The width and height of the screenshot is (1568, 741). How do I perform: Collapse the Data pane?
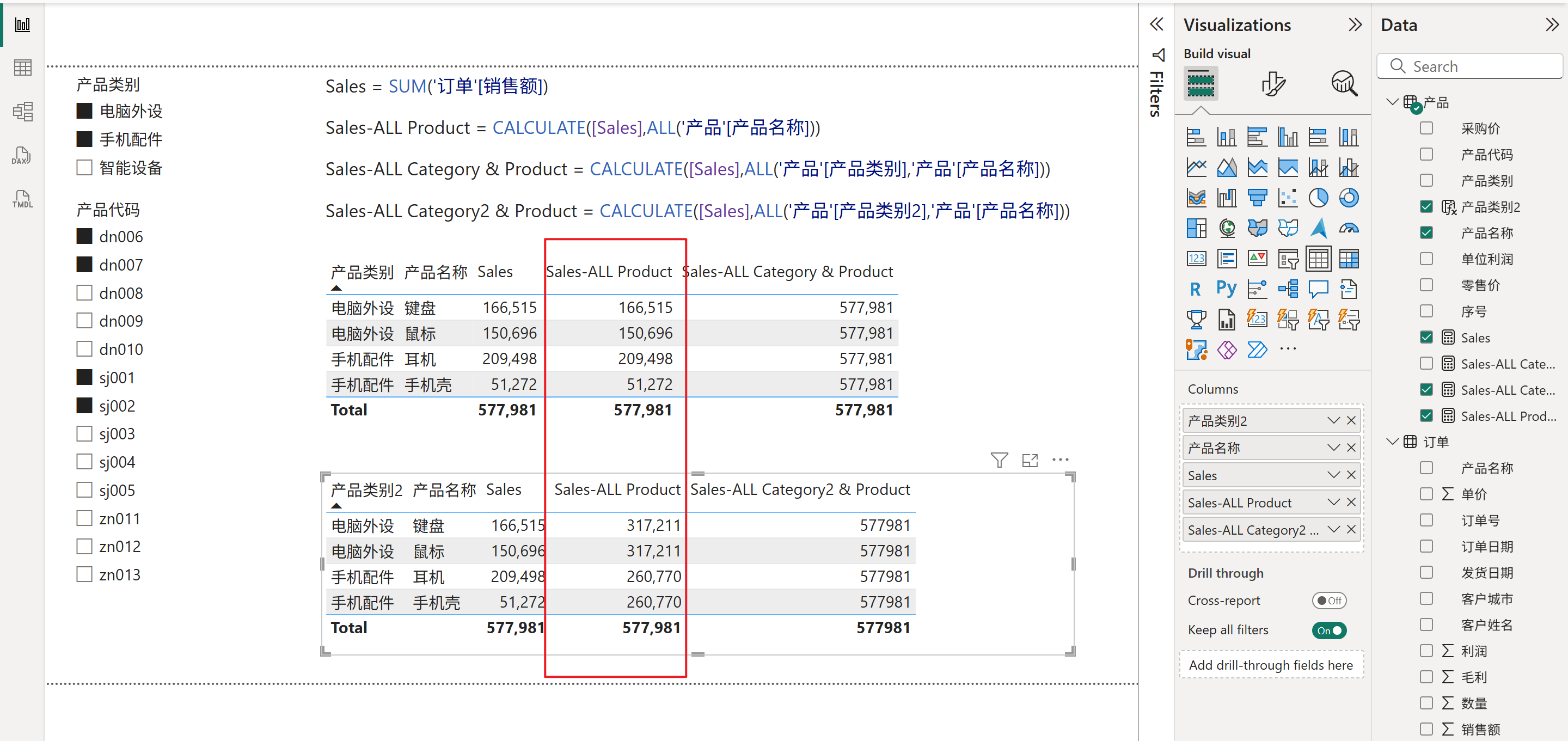(1552, 25)
